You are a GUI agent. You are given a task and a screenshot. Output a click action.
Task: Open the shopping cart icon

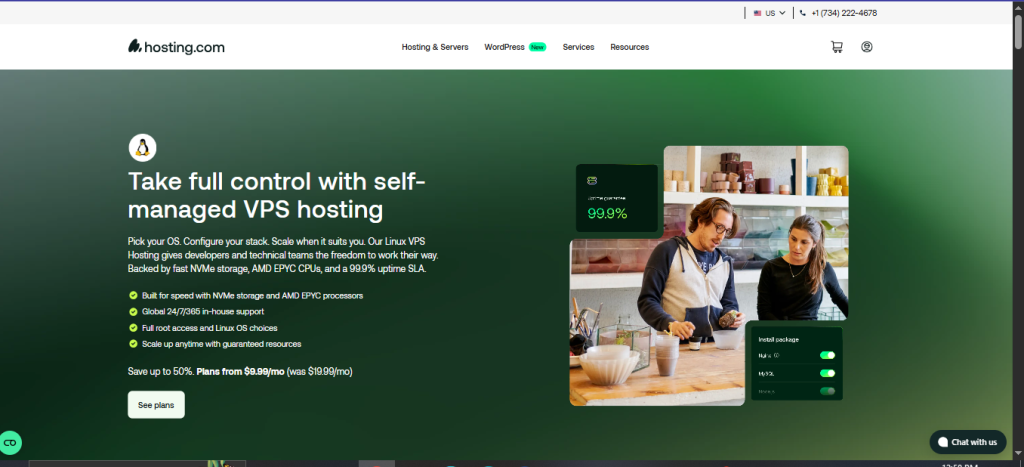(x=837, y=47)
